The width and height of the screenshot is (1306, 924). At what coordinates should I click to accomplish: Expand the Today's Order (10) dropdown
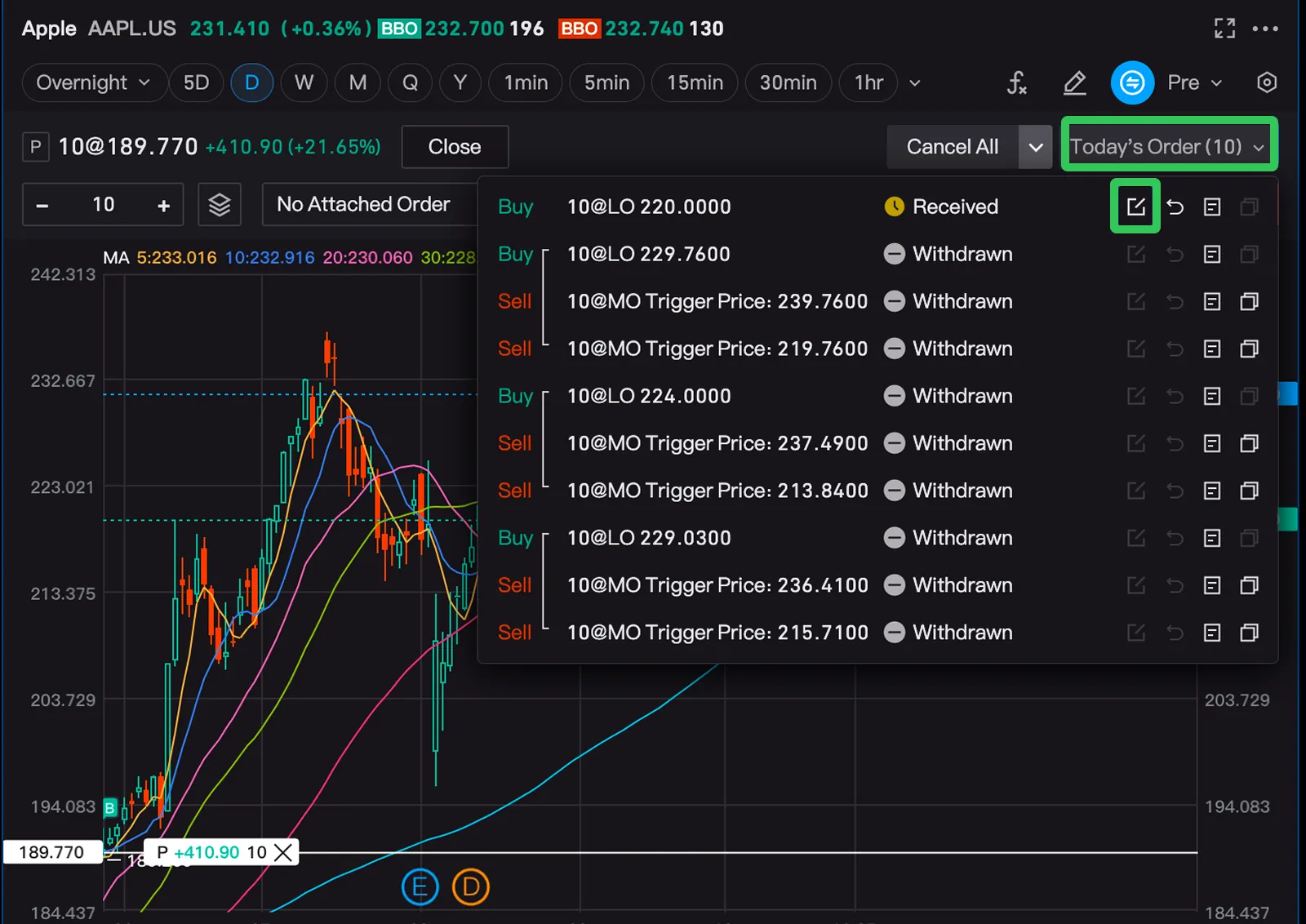pos(1168,147)
